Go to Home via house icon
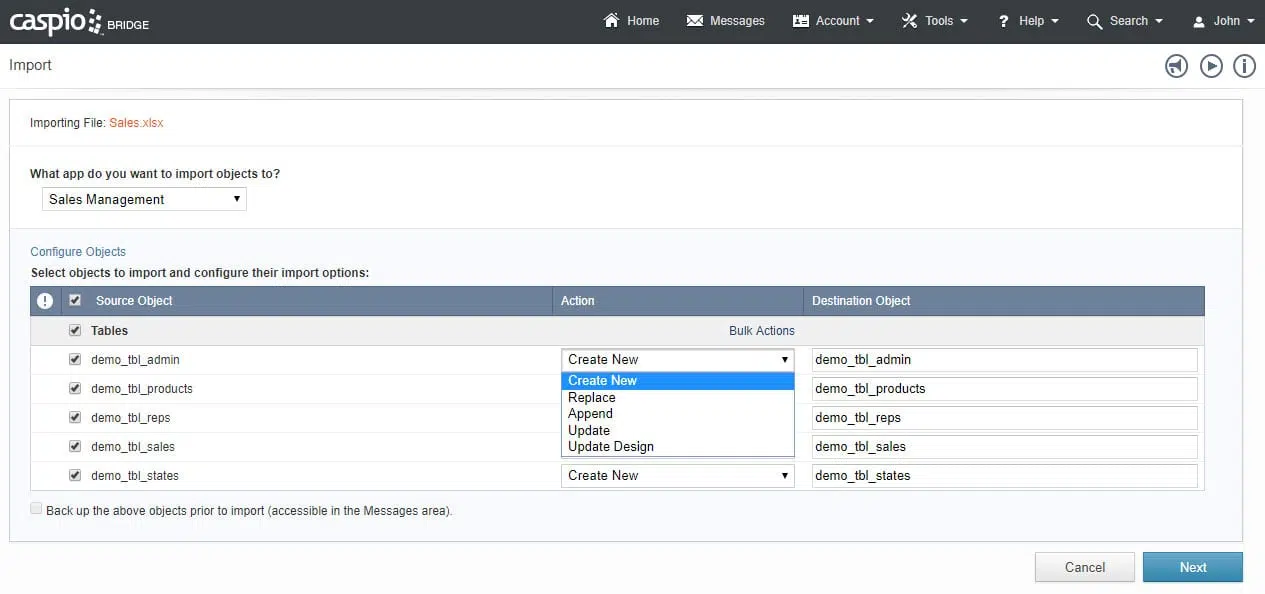 [631, 21]
